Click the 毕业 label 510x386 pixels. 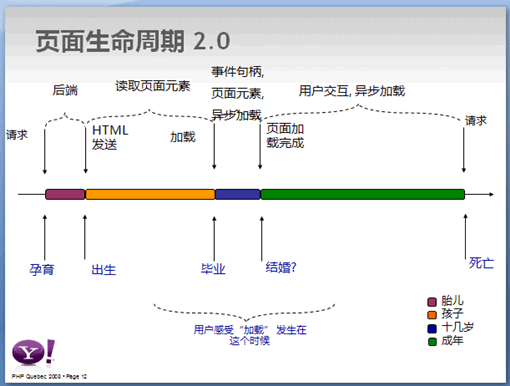pos(213,269)
